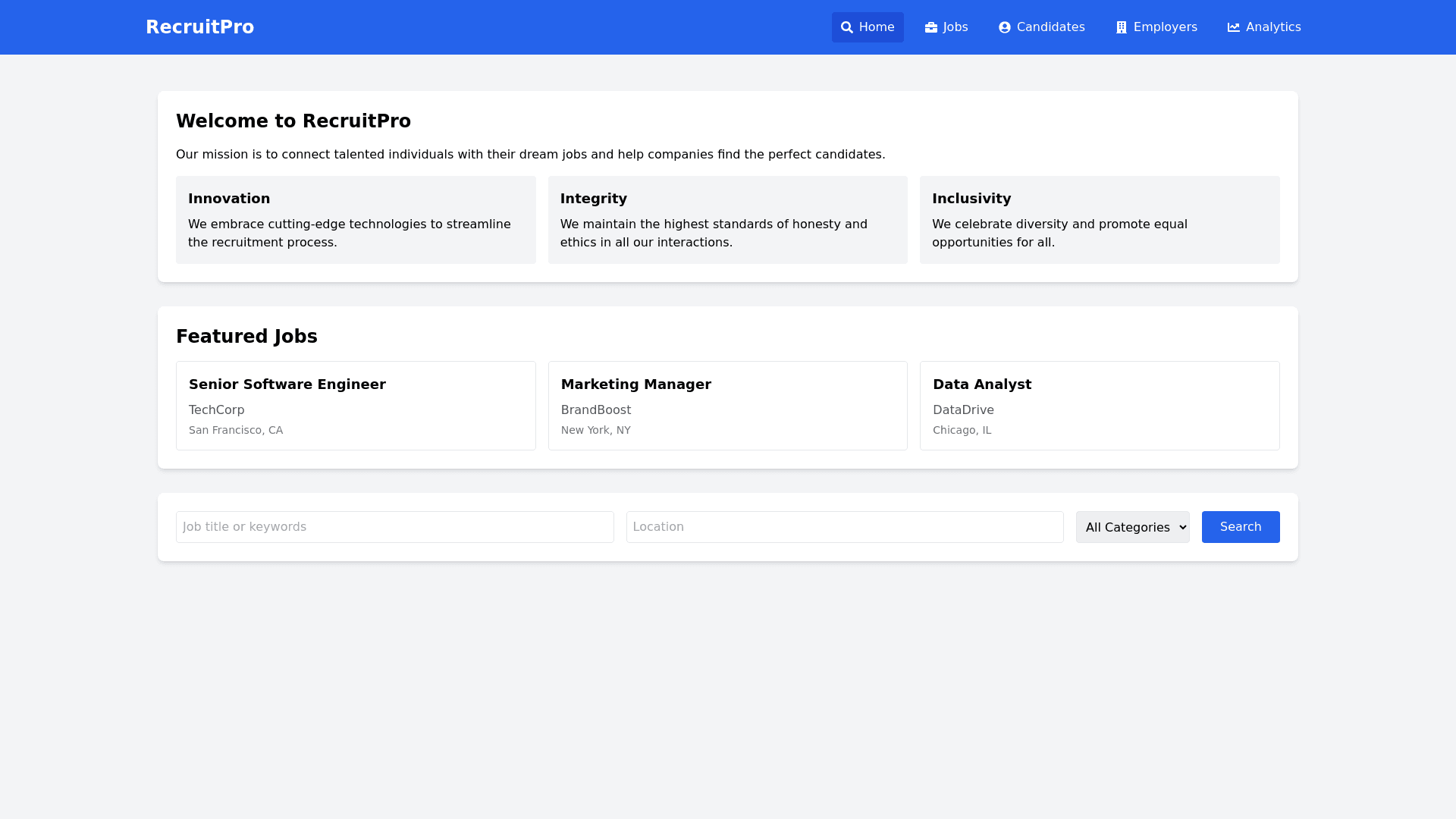The image size is (1456, 819).
Task: Focus the Job title or keywords field
Action: (394, 527)
